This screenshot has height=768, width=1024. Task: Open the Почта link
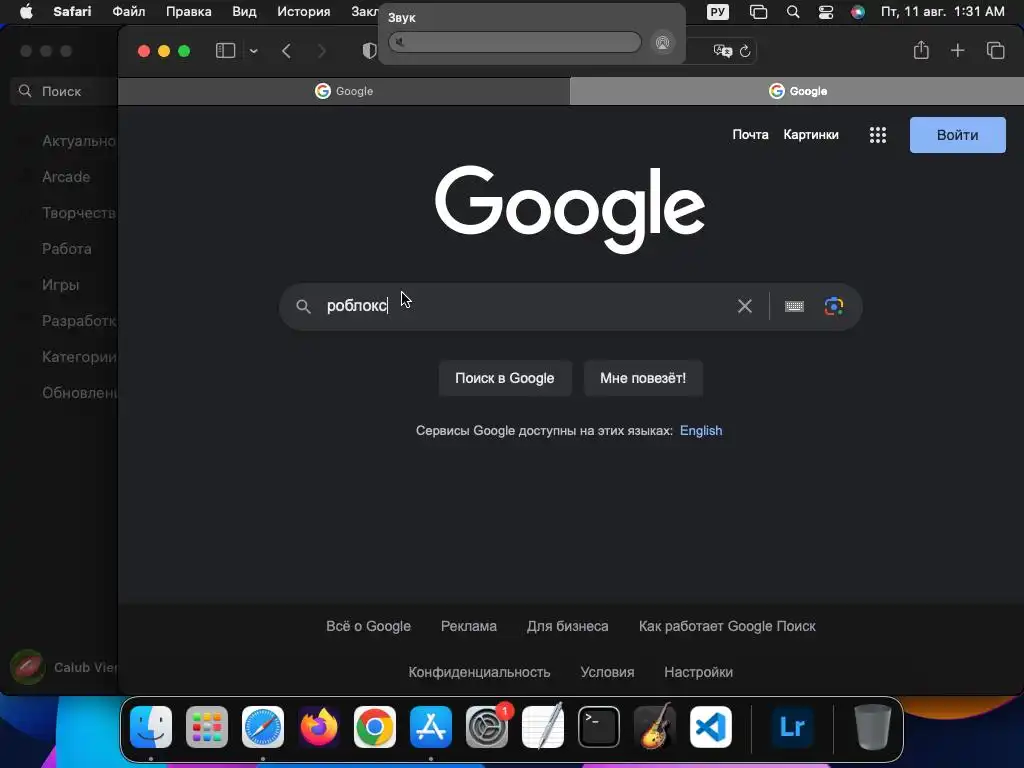750,135
